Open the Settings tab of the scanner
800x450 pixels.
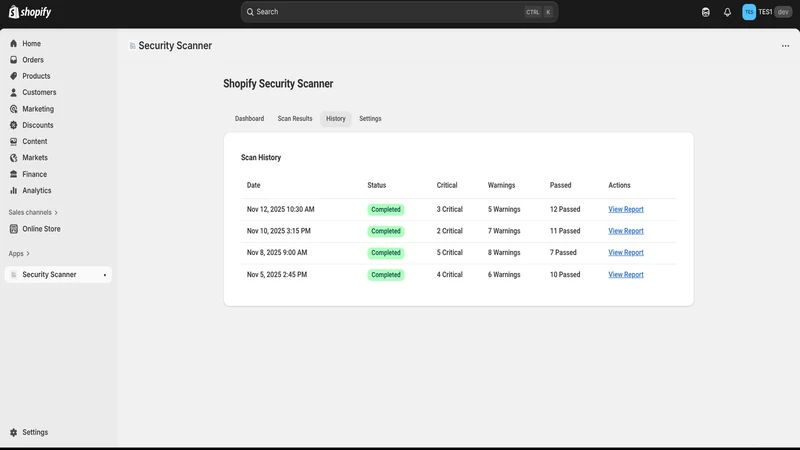point(370,118)
